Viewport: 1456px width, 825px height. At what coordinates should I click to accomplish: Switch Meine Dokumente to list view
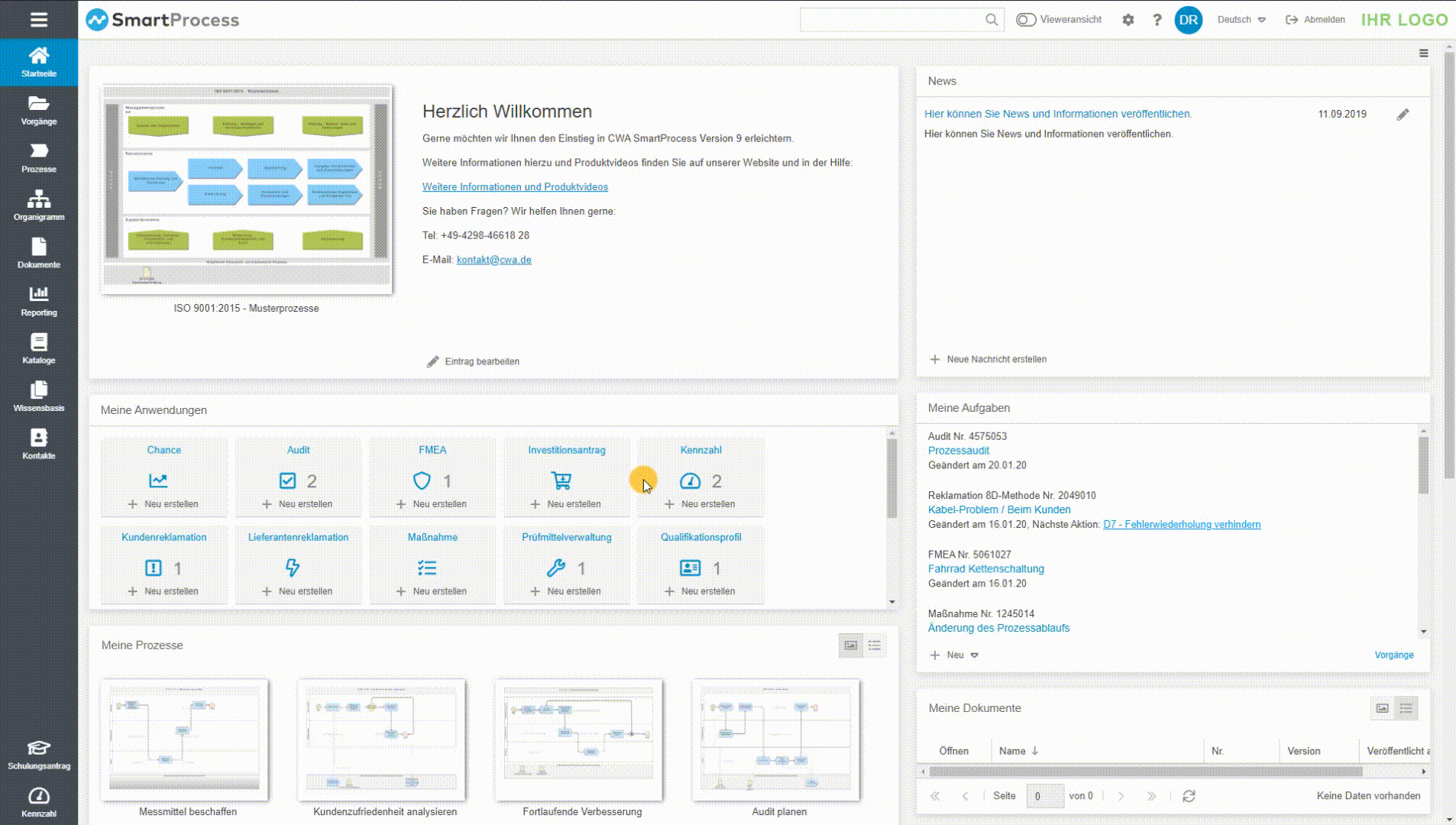coord(1406,708)
